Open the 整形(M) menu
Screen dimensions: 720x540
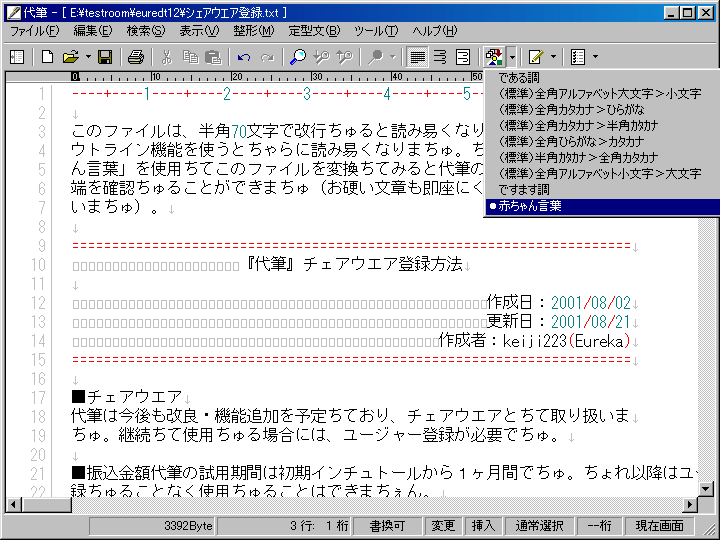pos(253,31)
